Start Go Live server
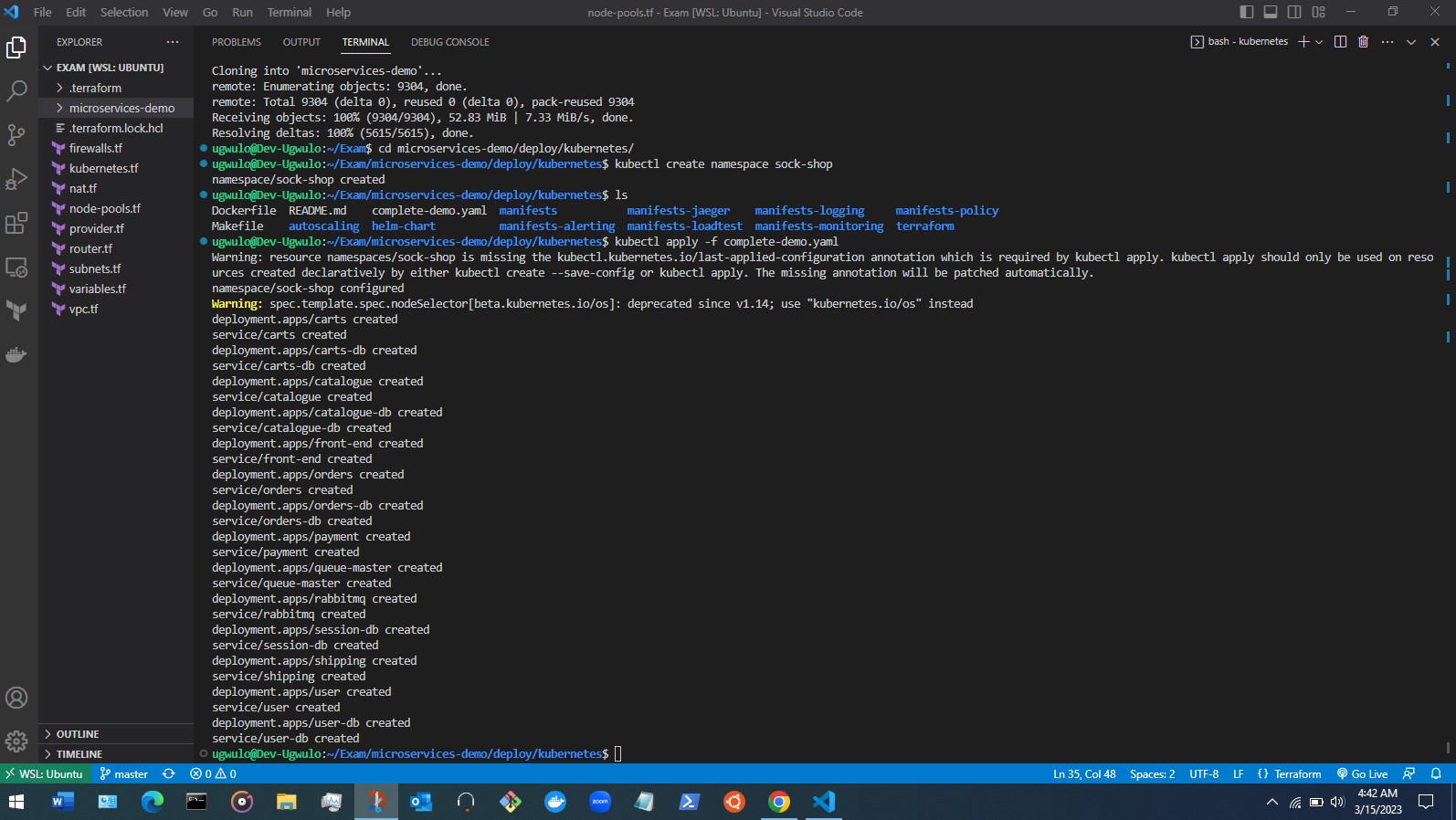This screenshot has height=820, width=1456. 1362,773
